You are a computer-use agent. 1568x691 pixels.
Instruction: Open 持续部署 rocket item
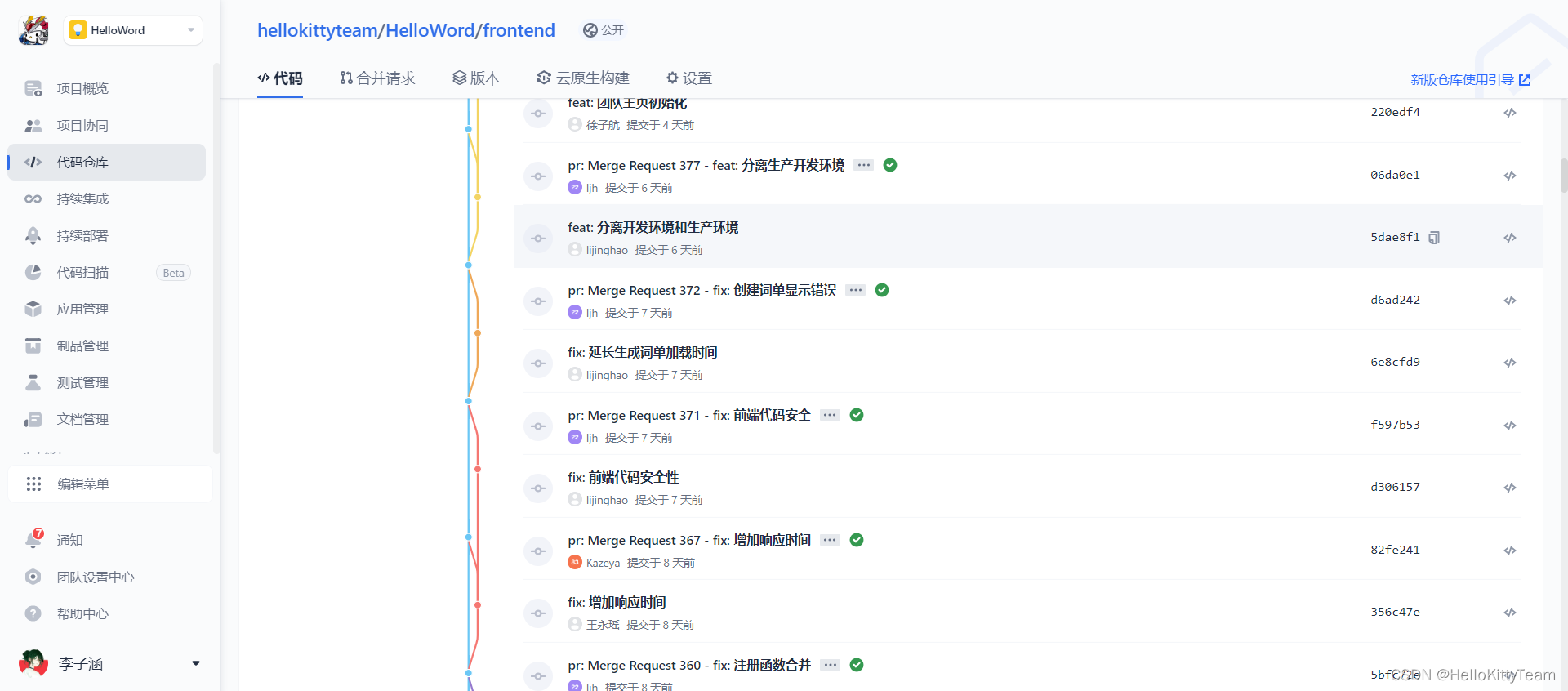coord(106,235)
